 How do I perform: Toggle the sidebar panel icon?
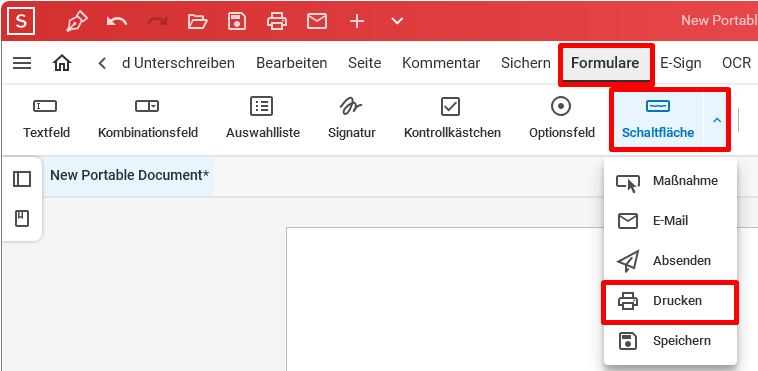click(x=22, y=179)
